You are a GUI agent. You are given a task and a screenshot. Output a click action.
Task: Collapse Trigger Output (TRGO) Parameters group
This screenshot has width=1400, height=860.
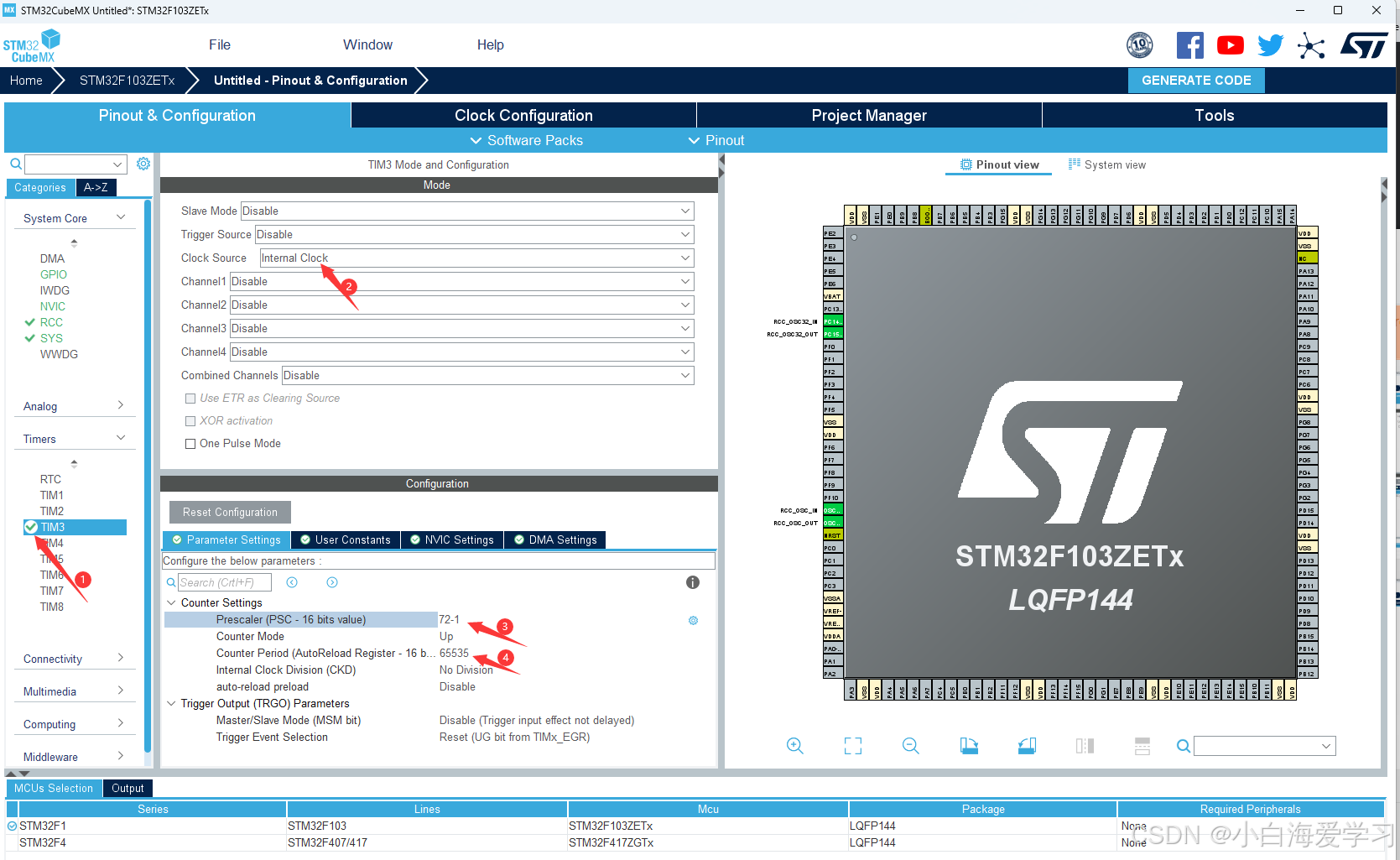[x=171, y=703]
